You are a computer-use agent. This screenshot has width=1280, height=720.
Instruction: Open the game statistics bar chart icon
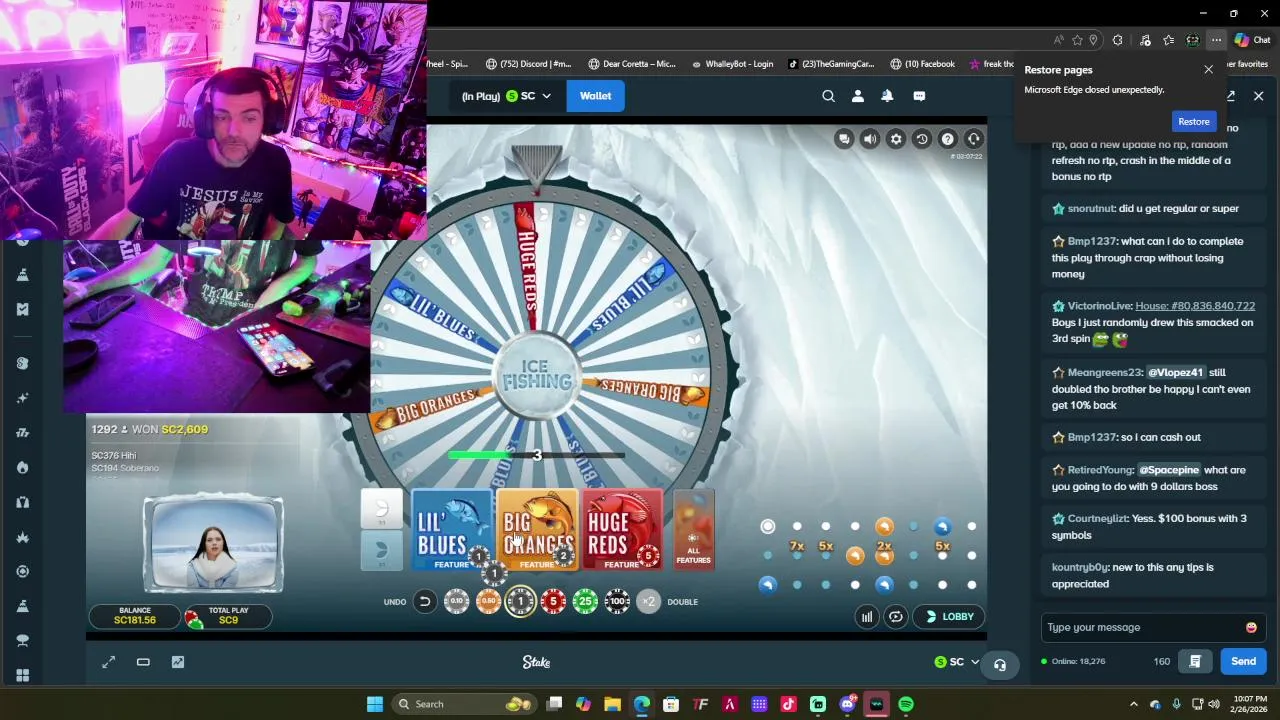[x=867, y=617]
